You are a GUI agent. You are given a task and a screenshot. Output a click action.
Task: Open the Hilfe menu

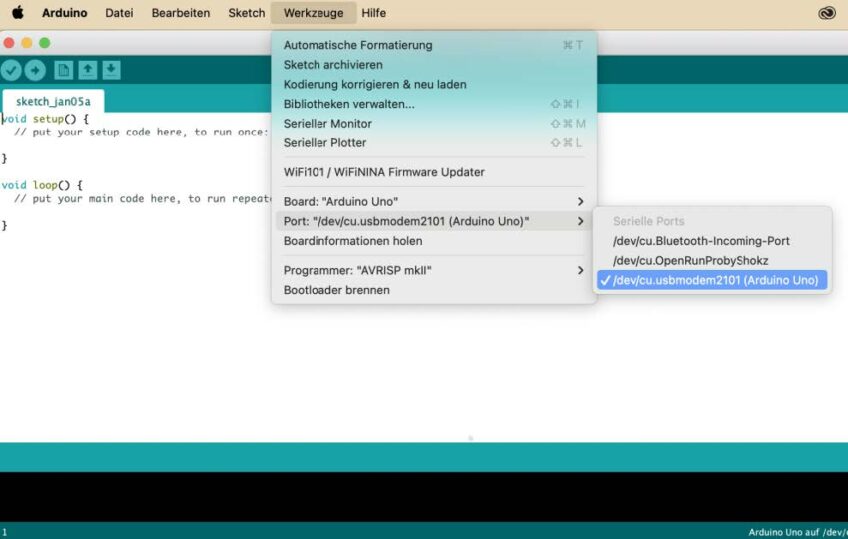(373, 13)
